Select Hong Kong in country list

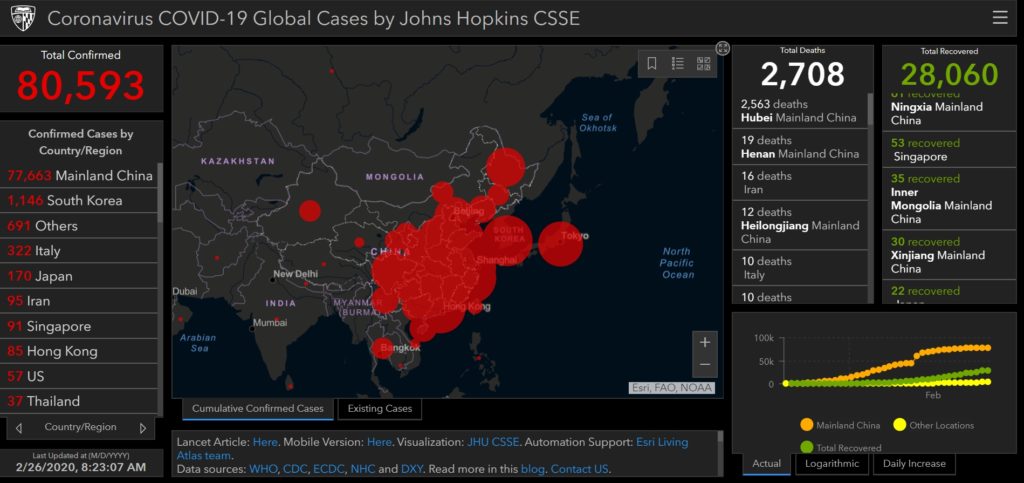(80, 351)
